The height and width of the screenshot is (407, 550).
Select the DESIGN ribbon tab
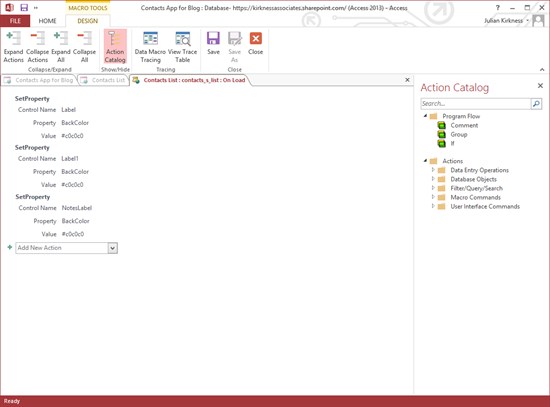tap(88, 21)
